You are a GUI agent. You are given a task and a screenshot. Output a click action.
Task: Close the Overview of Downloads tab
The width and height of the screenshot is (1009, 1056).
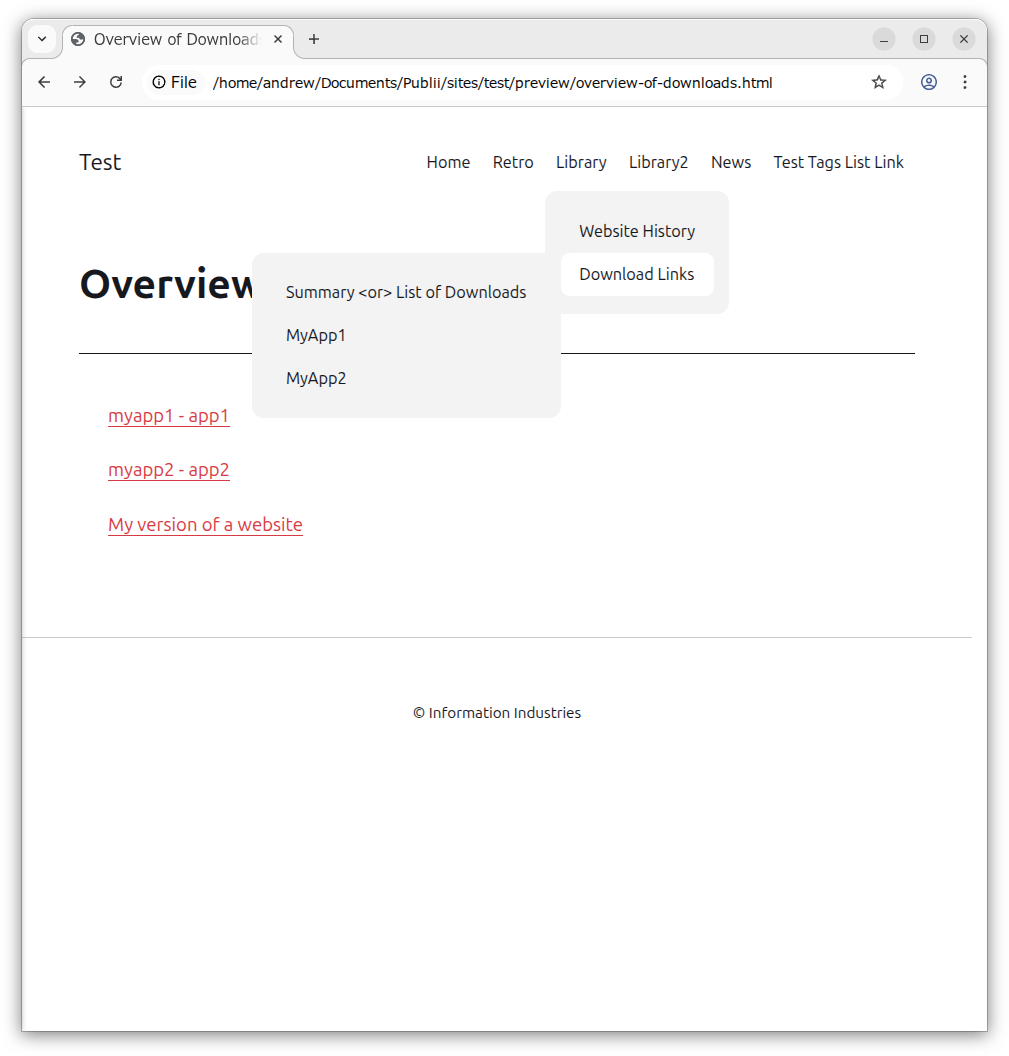[x=278, y=39]
